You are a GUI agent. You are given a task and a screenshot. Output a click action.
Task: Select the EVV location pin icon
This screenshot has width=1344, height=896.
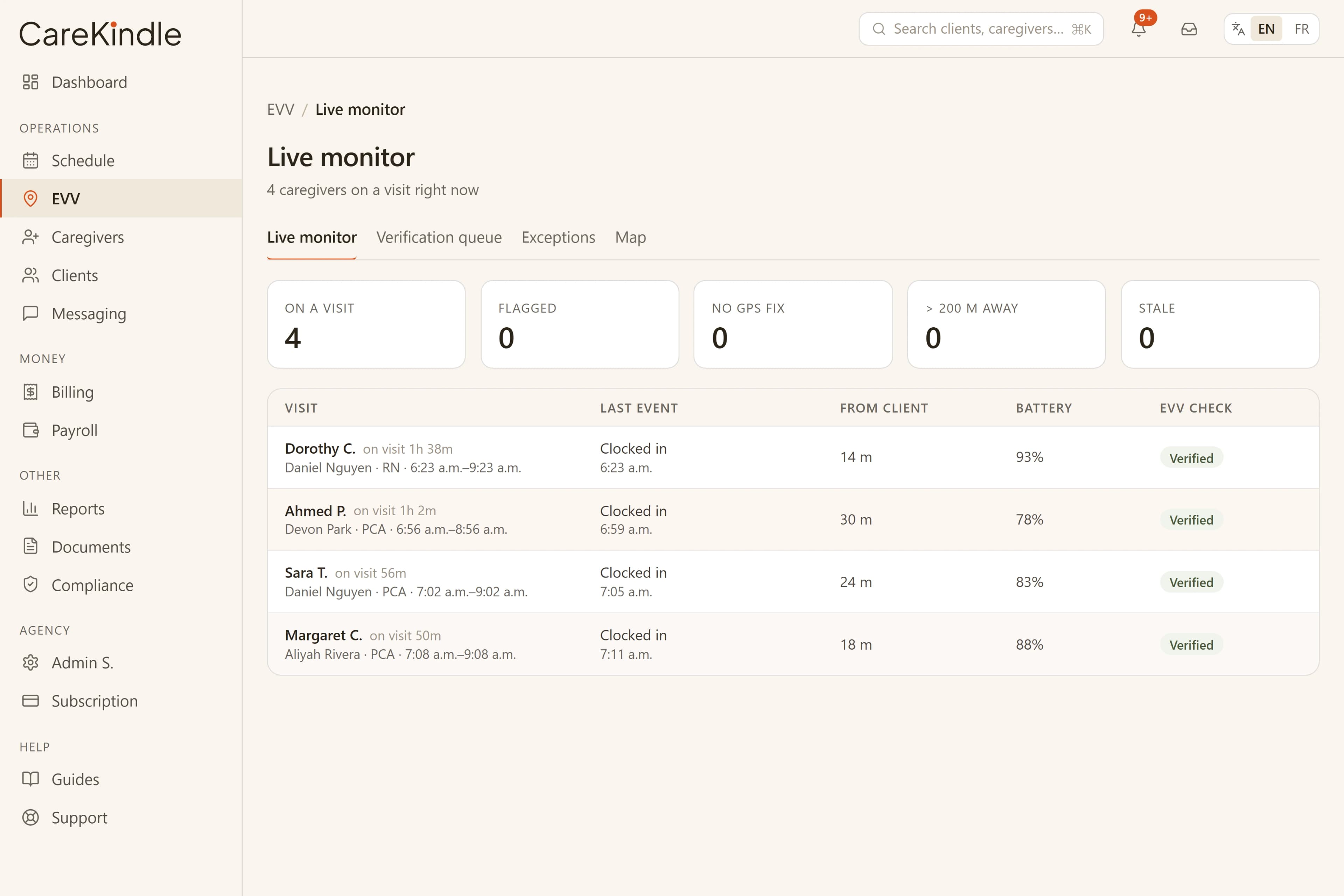coord(30,199)
